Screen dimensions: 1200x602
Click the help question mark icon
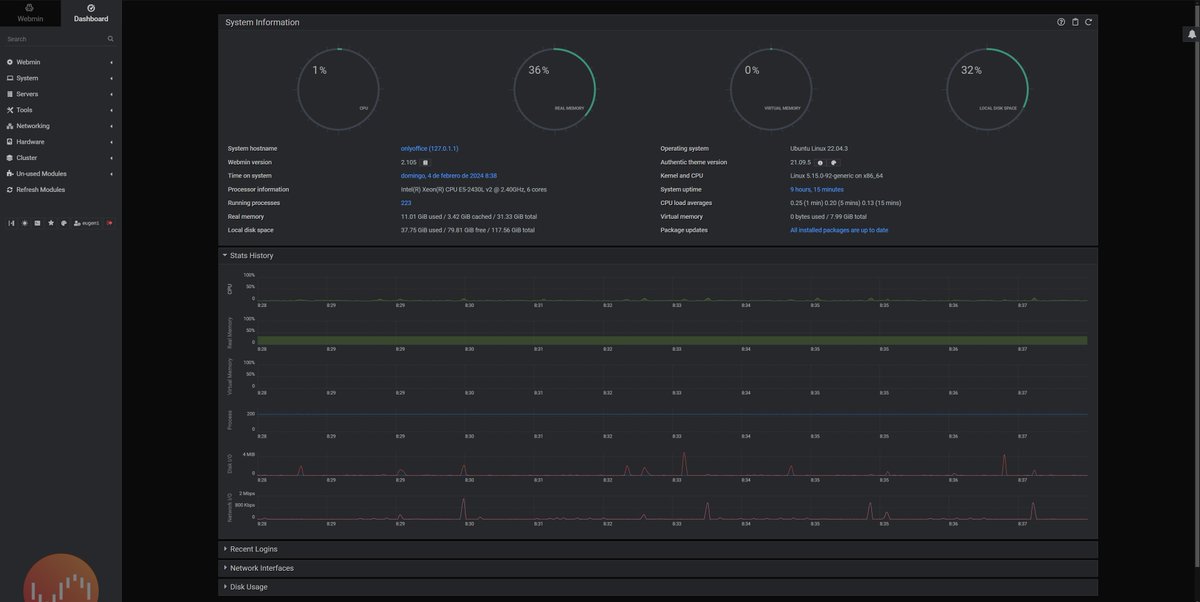coord(1061,22)
